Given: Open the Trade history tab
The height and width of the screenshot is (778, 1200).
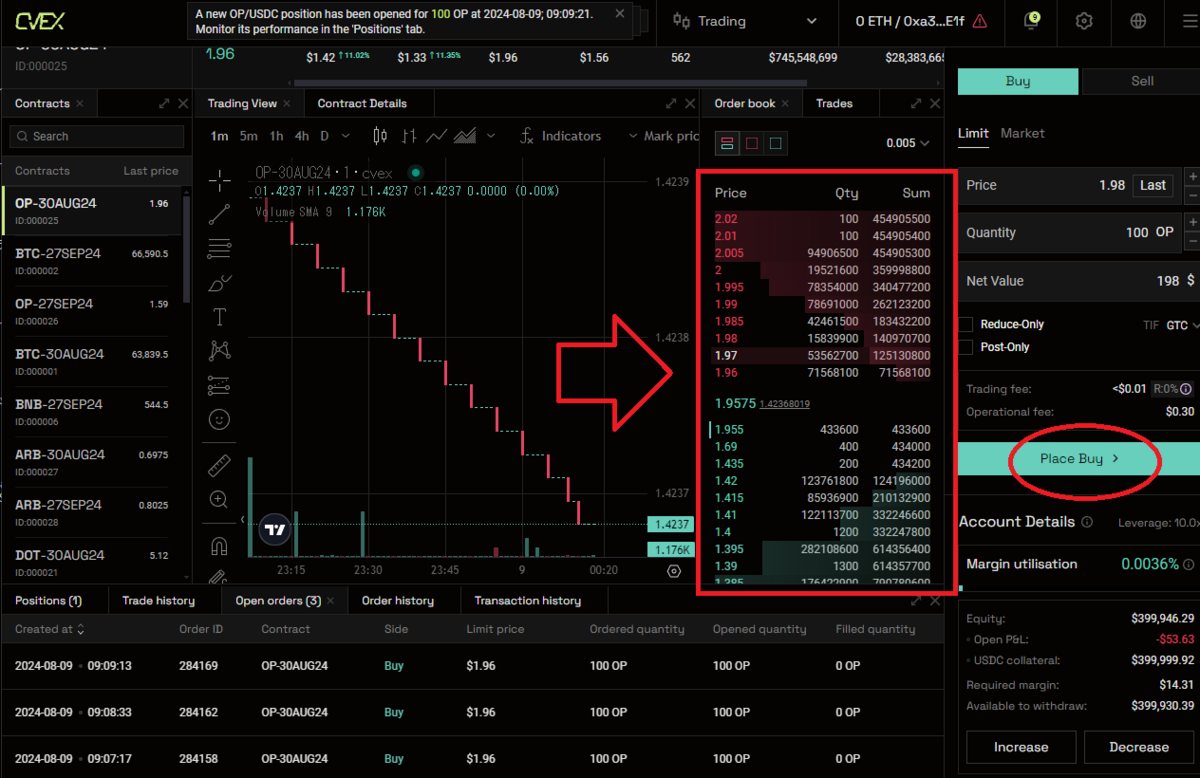Looking at the screenshot, I should 158,600.
